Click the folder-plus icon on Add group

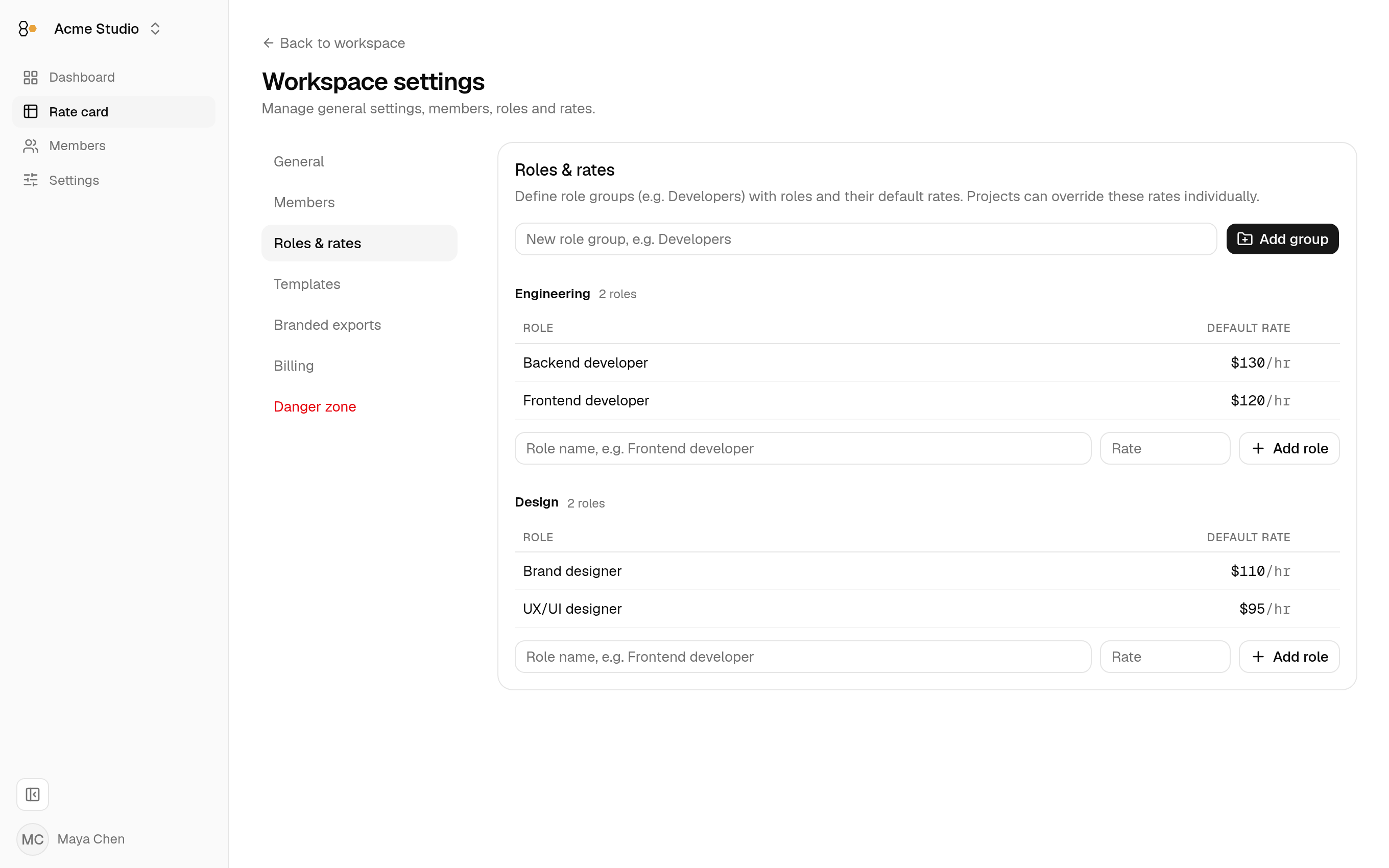(1245, 239)
